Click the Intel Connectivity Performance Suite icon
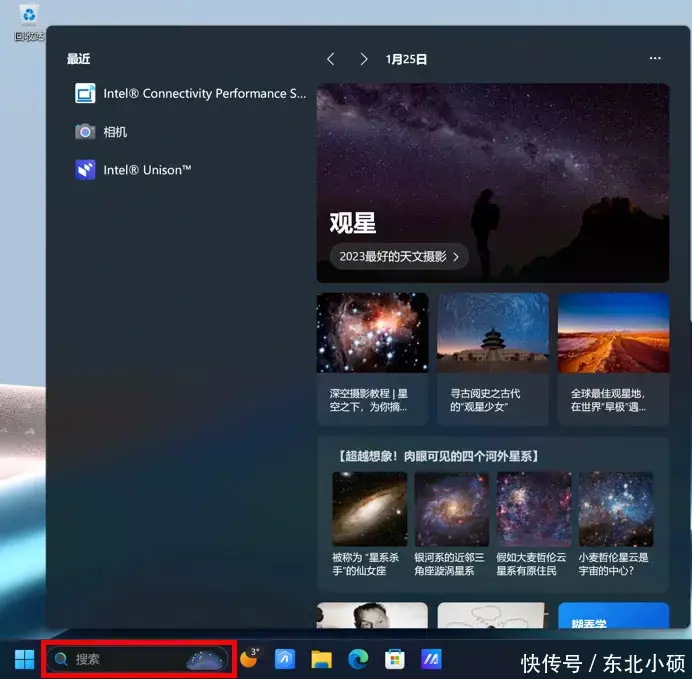 point(85,93)
